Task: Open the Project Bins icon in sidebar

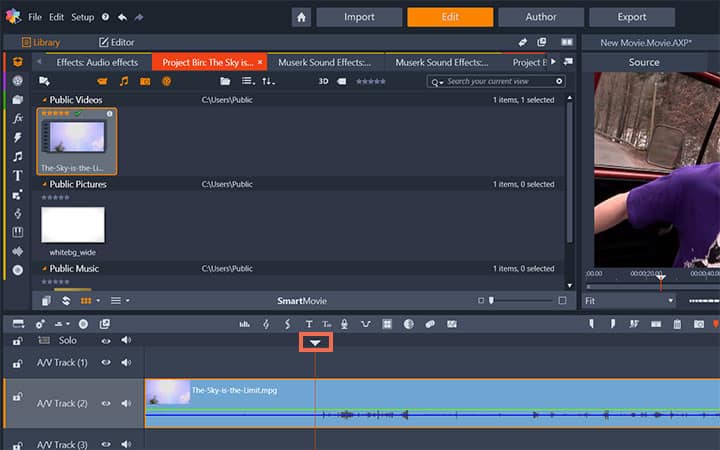Action: [x=17, y=62]
